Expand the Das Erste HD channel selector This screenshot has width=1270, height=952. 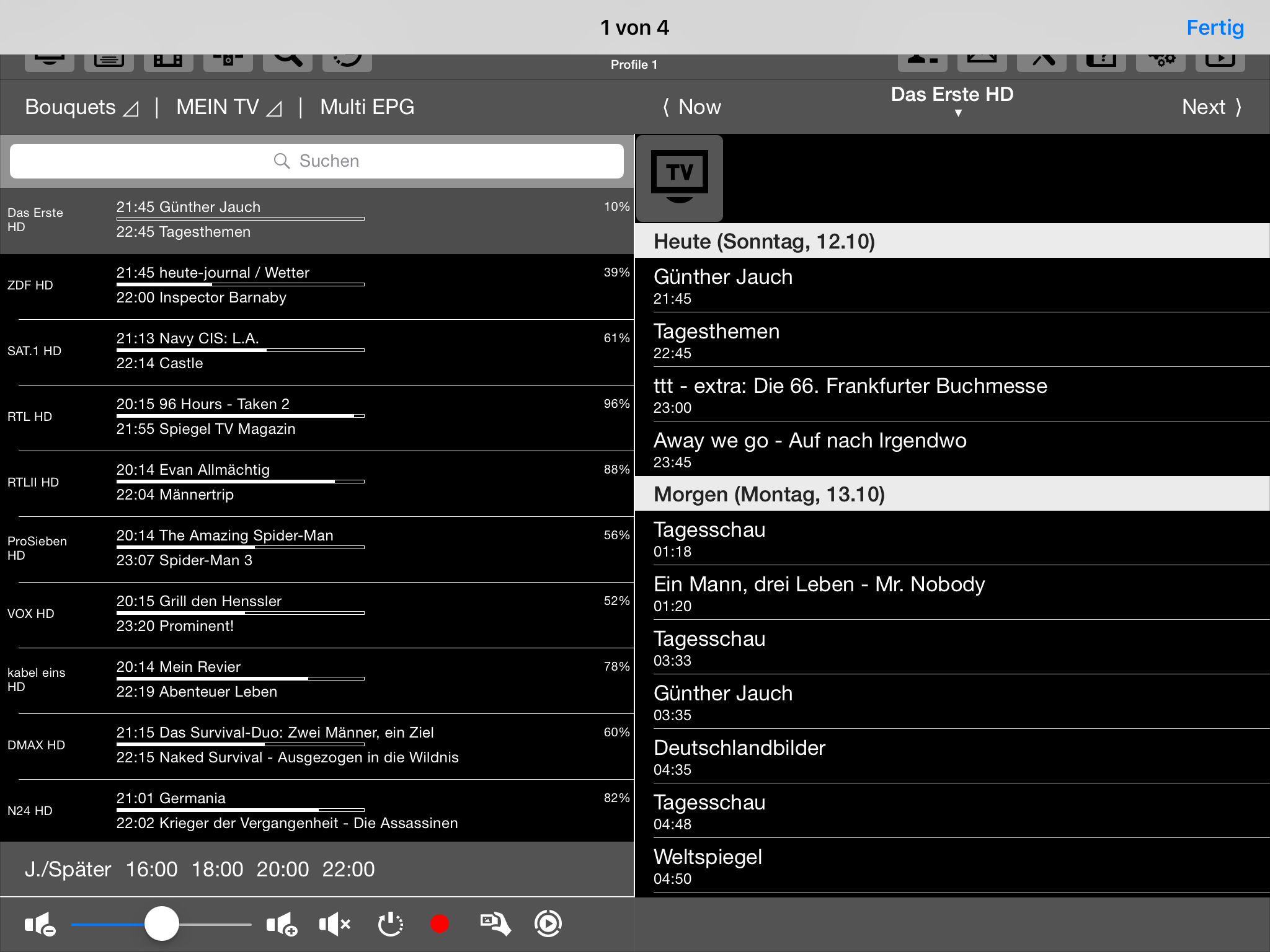[x=952, y=100]
